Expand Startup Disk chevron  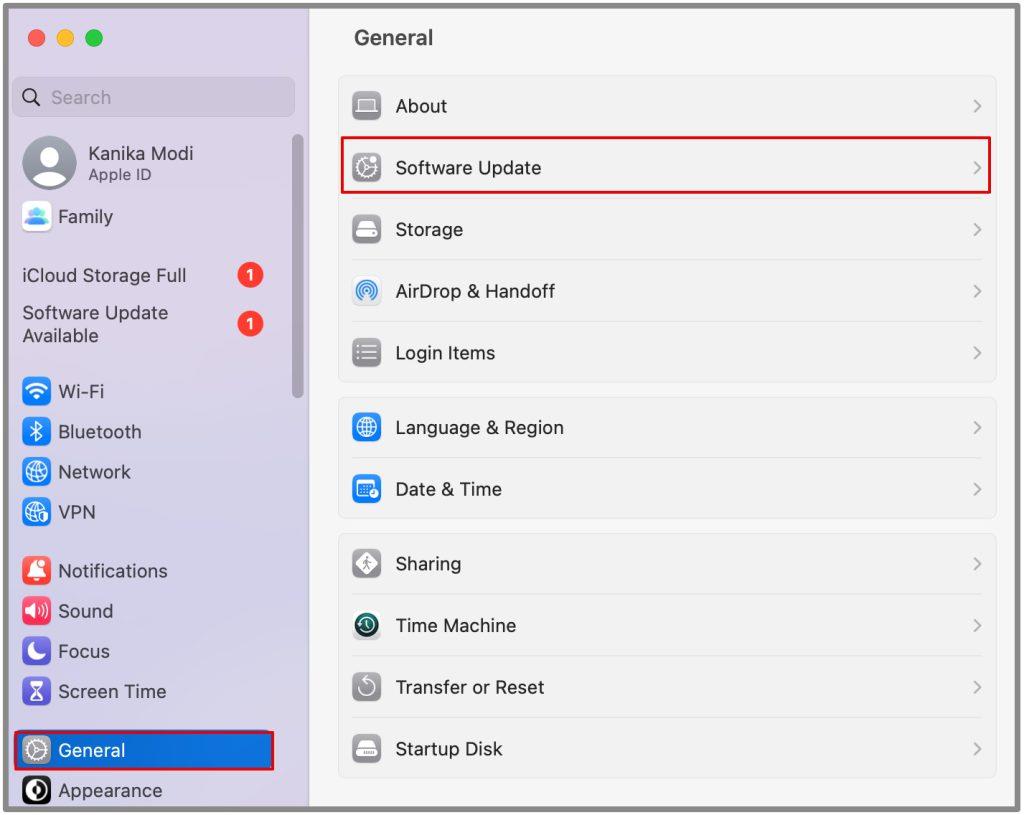point(977,749)
